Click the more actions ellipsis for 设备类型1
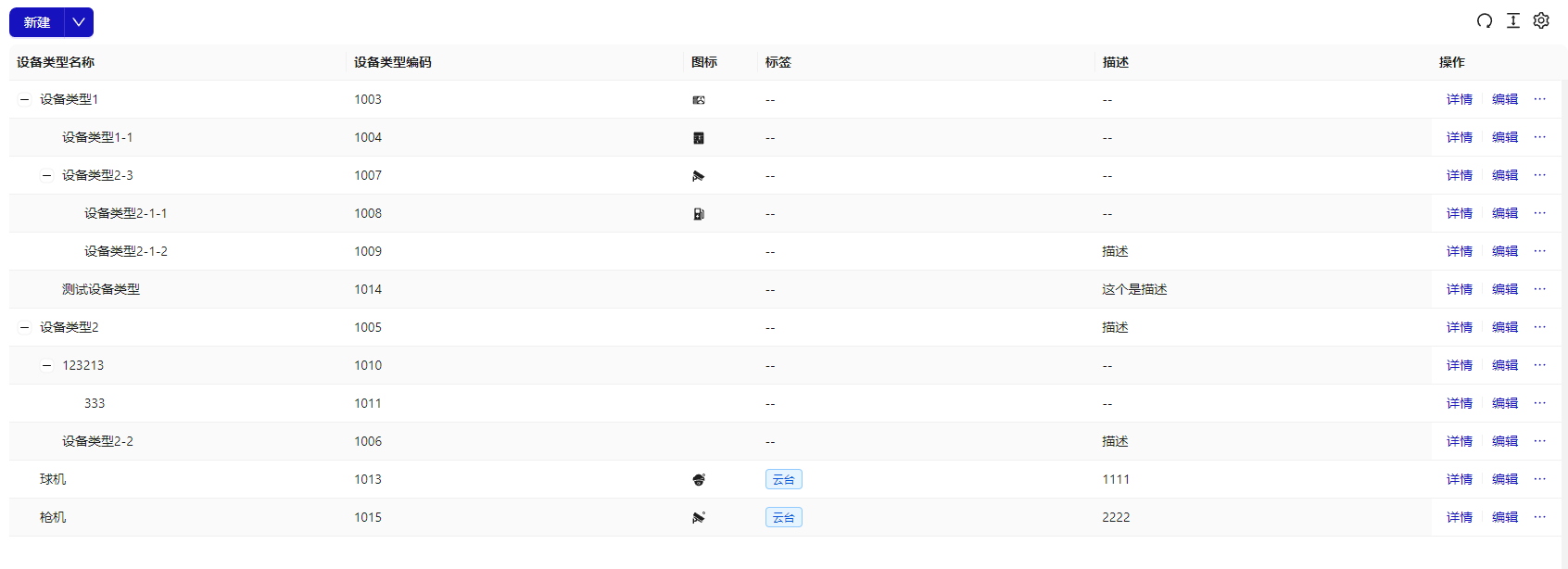The height and width of the screenshot is (569, 1568). [x=1540, y=99]
